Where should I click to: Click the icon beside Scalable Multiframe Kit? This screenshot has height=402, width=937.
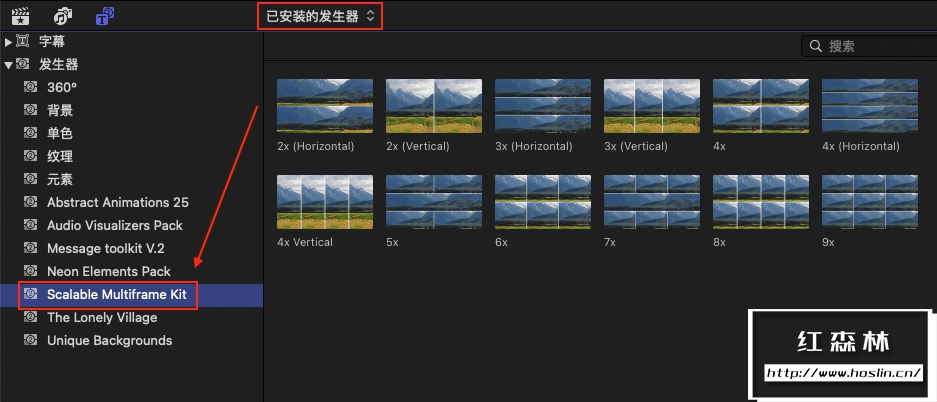tap(30, 294)
